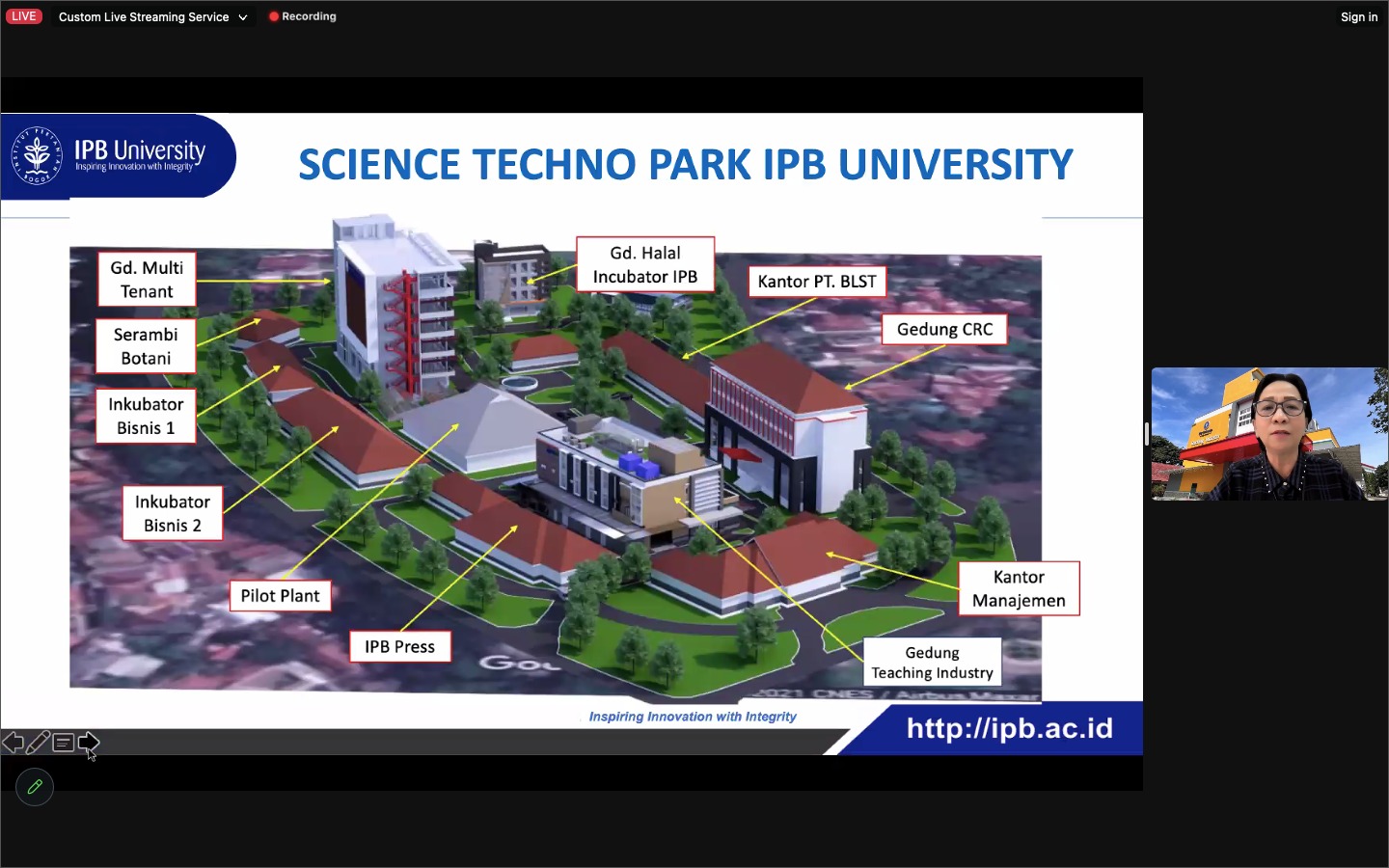Select the pencil annotation tool in the toolbar
The image size is (1389, 868).
tap(39, 742)
